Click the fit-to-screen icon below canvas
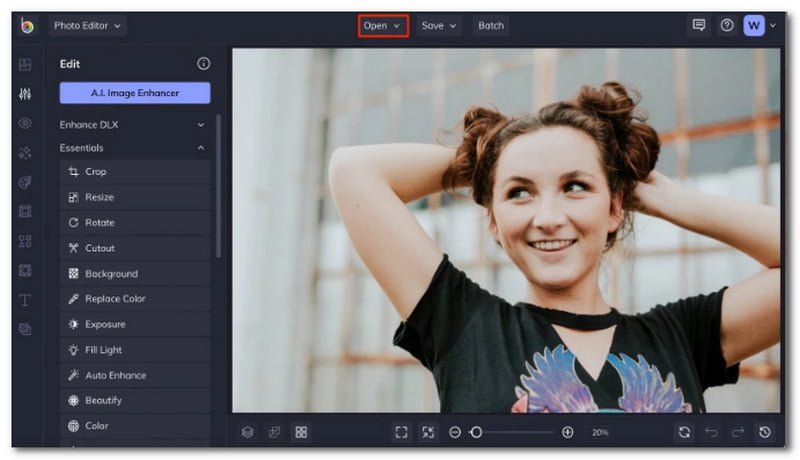This screenshot has height=460, width=800. click(x=401, y=432)
